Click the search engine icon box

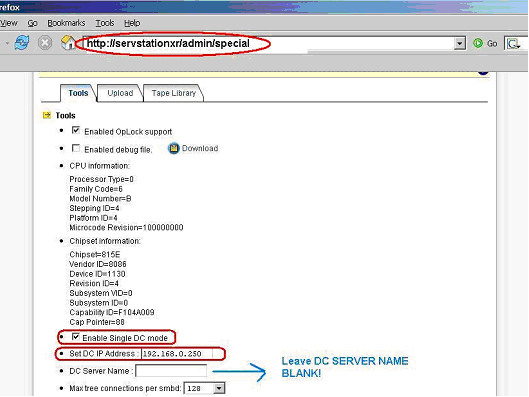point(514,43)
